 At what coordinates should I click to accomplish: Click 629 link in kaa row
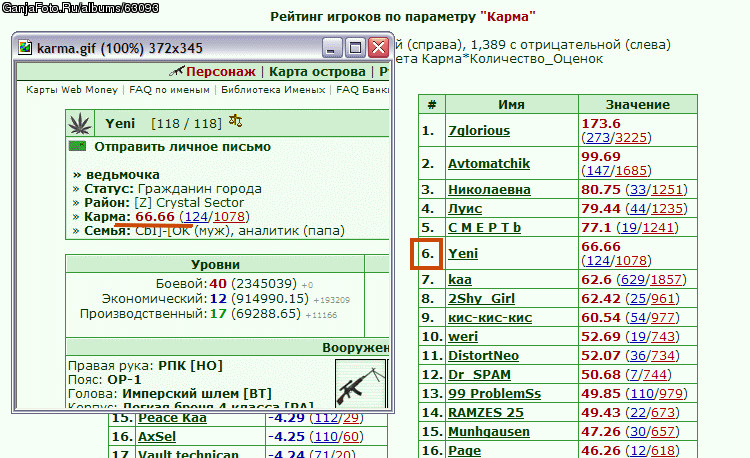[x=632, y=280]
